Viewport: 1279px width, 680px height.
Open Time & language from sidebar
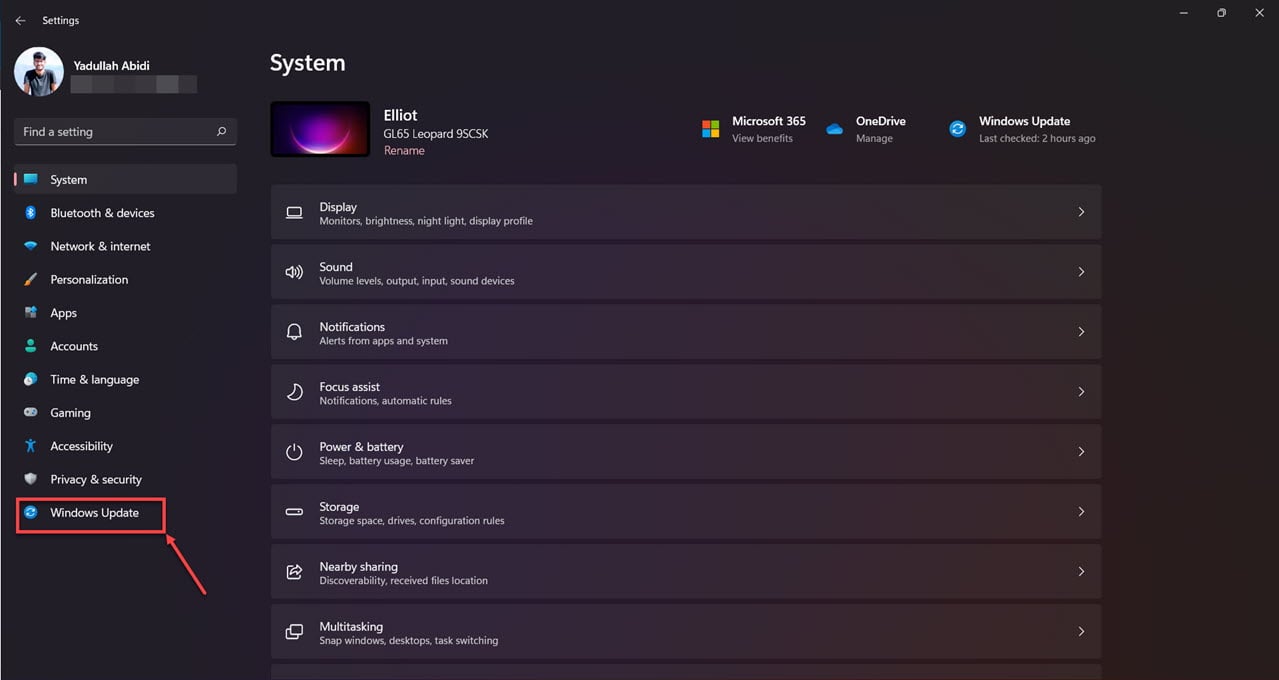(94, 380)
